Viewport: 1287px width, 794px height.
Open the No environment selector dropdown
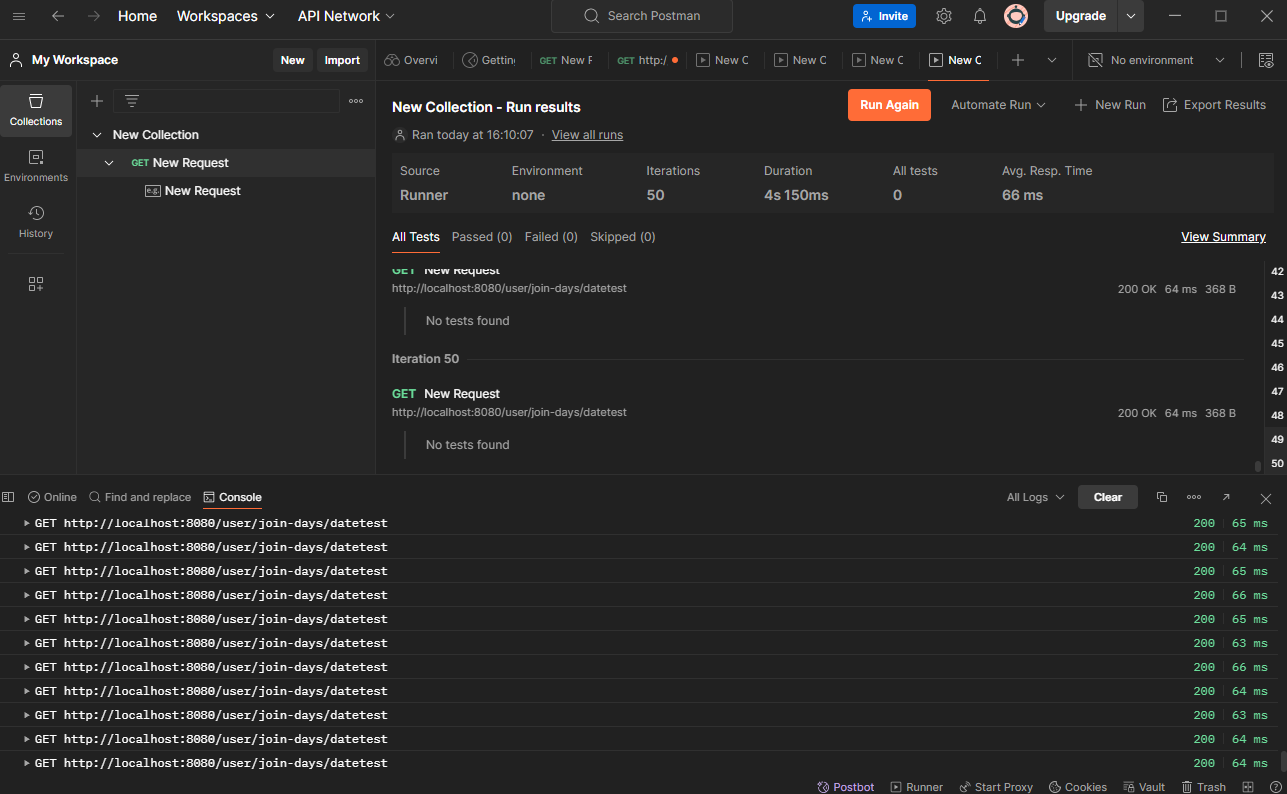(1156, 60)
